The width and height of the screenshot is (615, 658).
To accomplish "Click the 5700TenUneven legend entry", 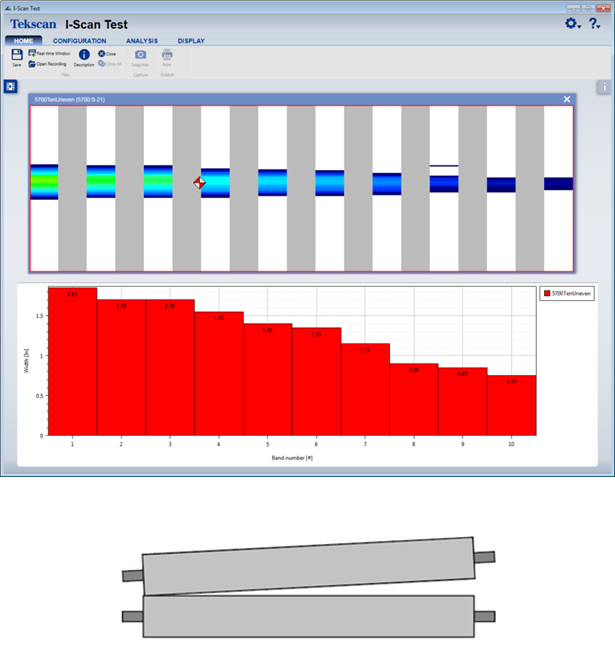I will pos(567,293).
